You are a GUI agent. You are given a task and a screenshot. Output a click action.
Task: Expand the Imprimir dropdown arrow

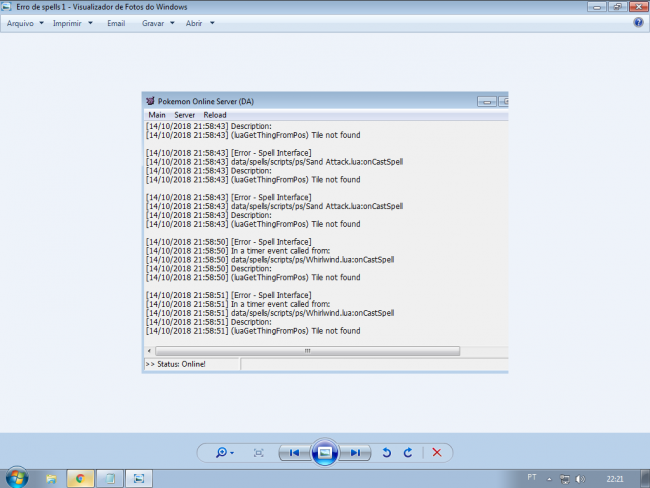coord(90,23)
